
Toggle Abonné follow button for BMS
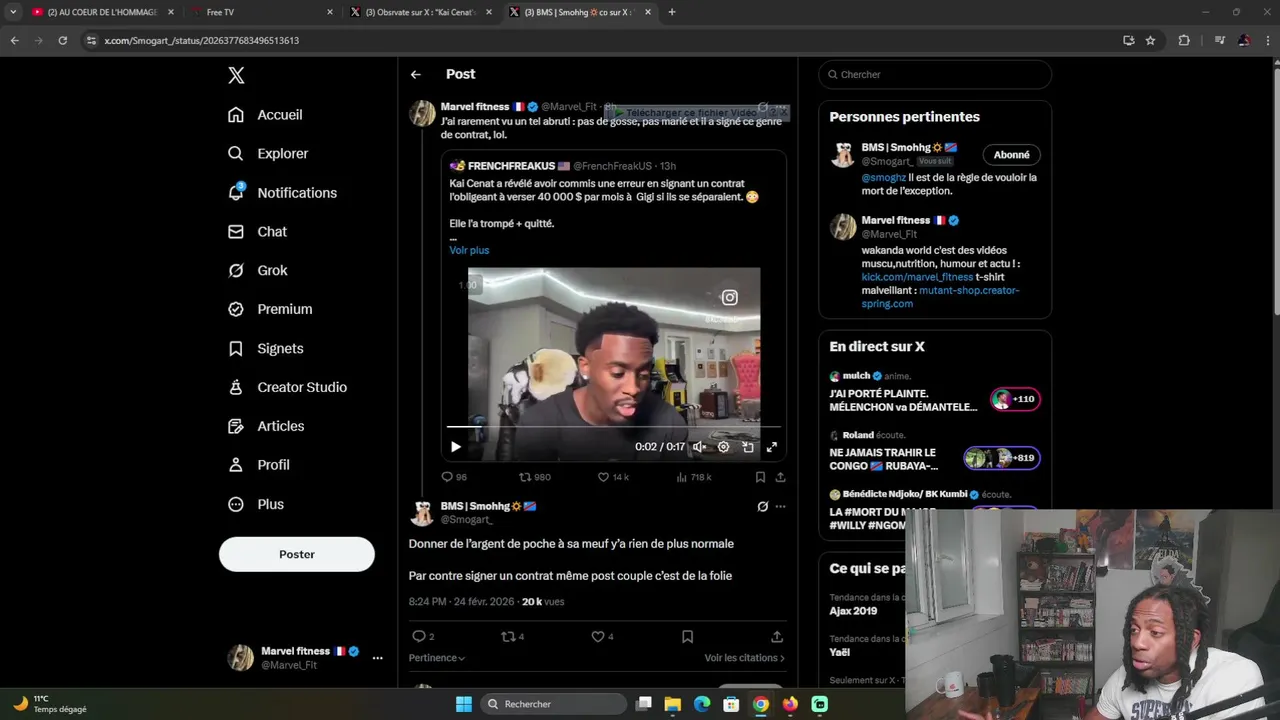pos(1011,155)
